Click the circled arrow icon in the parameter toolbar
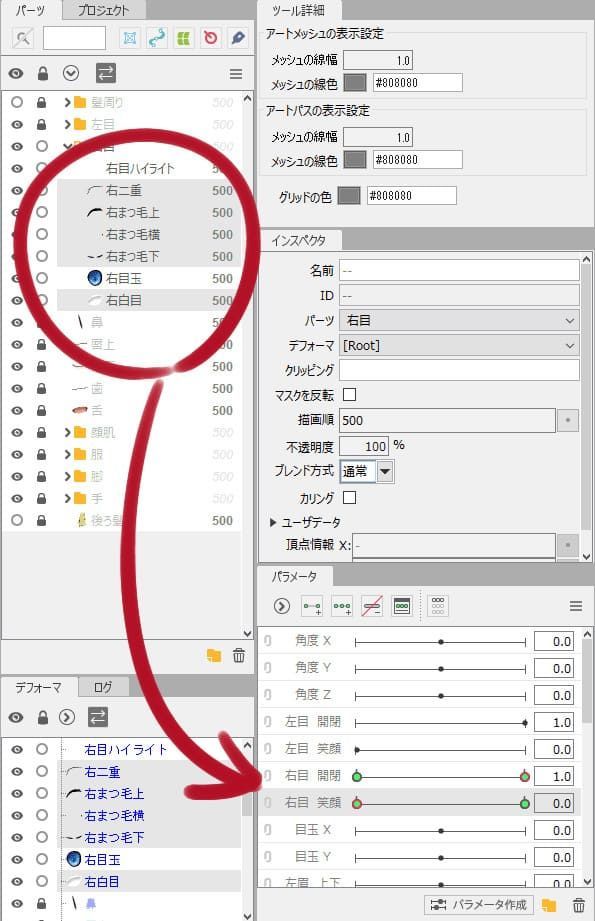The image size is (595, 921). pos(282,606)
